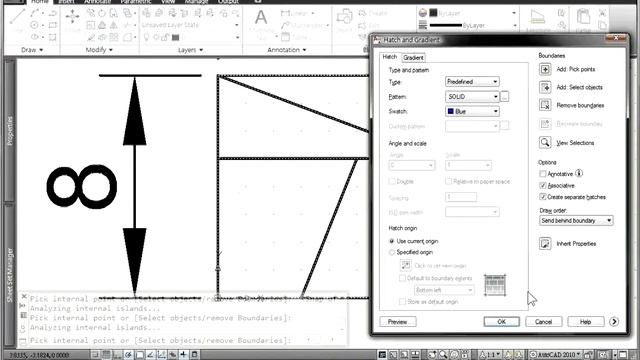Open the hatch Scale dropdown
The height and width of the screenshot is (360, 640).
pyautogui.click(x=469, y=165)
